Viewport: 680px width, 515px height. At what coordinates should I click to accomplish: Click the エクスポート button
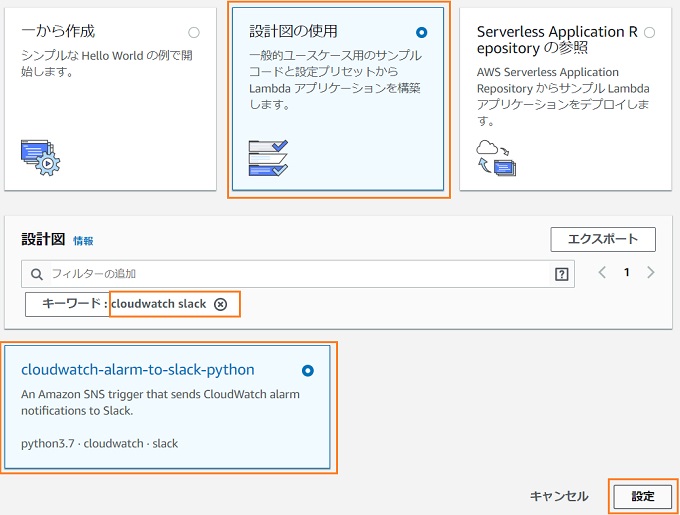pos(603,239)
